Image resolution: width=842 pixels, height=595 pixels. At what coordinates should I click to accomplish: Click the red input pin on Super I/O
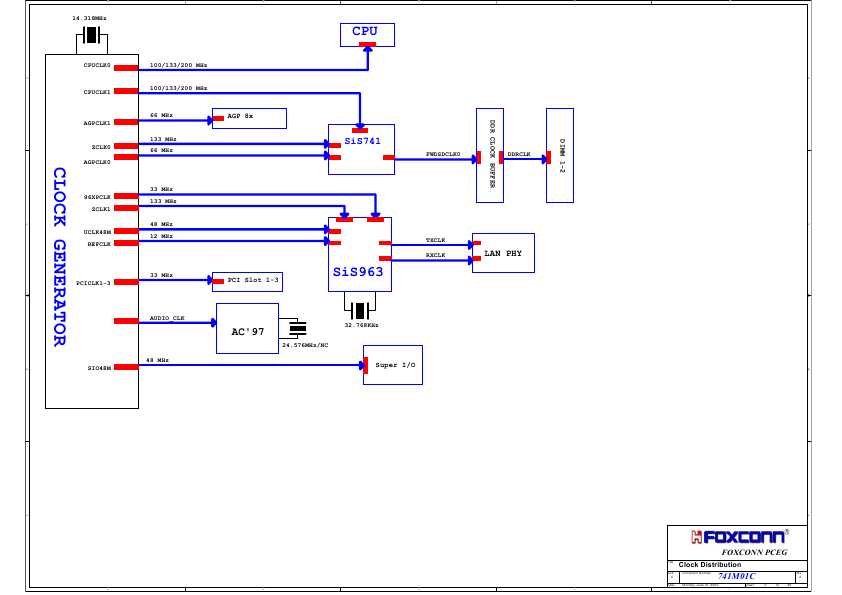[366, 365]
